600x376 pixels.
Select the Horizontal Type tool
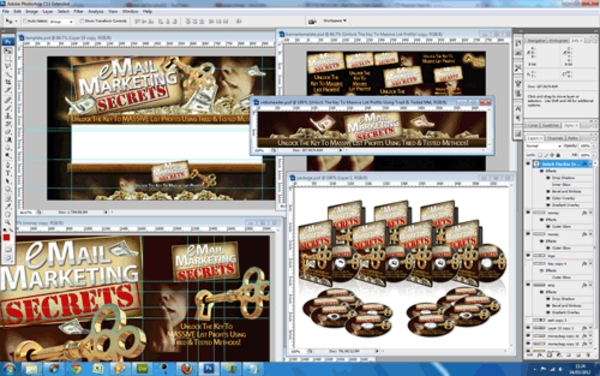[x=8, y=173]
